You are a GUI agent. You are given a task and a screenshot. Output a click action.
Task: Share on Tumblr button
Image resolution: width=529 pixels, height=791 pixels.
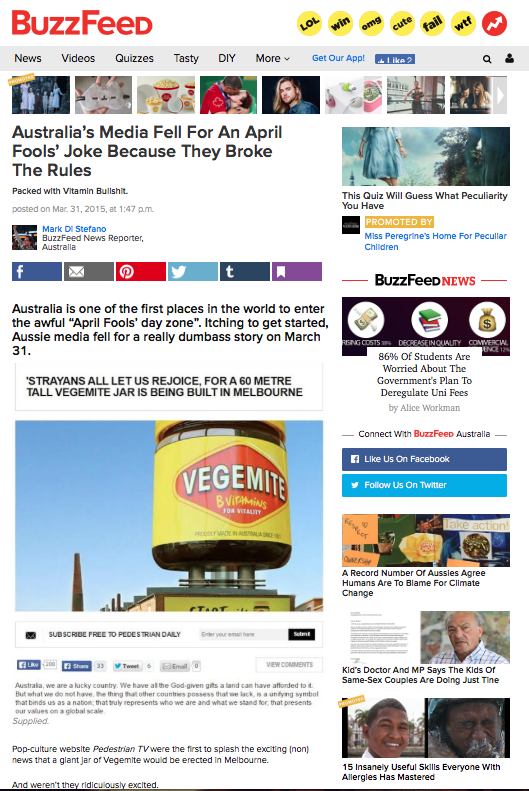[x=245, y=271]
